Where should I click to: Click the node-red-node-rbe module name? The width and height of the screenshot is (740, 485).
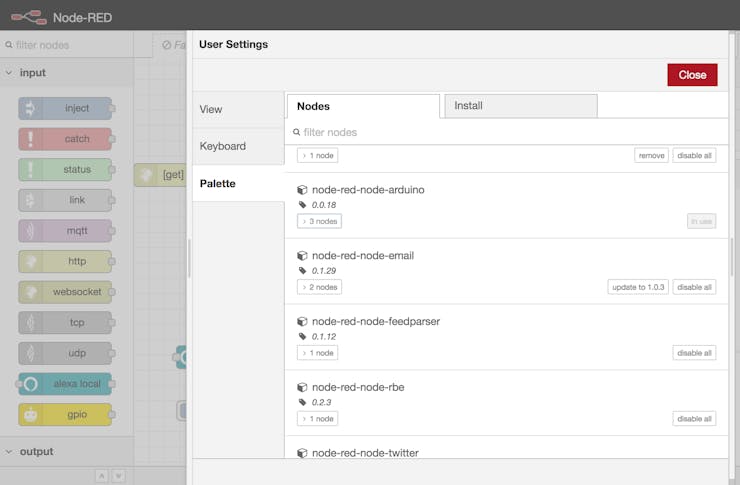(358, 387)
